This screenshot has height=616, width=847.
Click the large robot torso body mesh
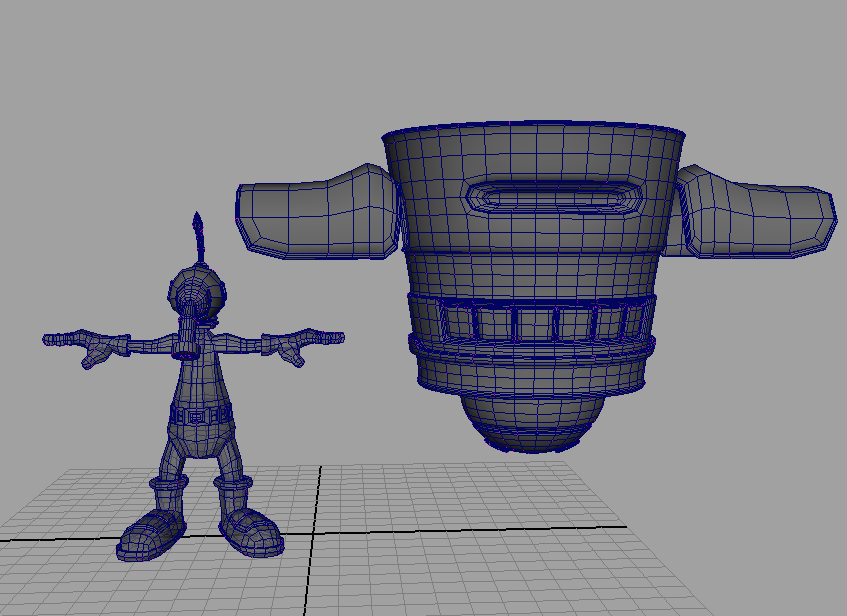[x=534, y=259]
